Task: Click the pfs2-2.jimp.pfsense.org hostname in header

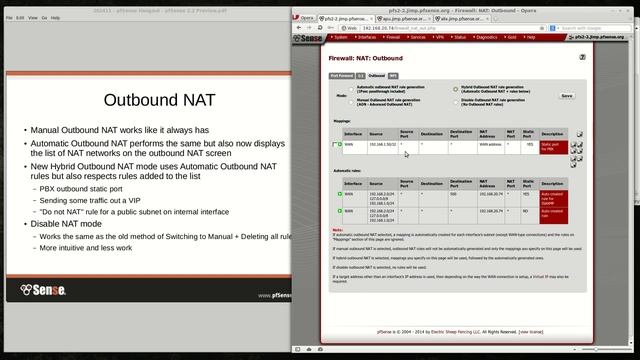Action: pyautogui.click(x=599, y=37)
